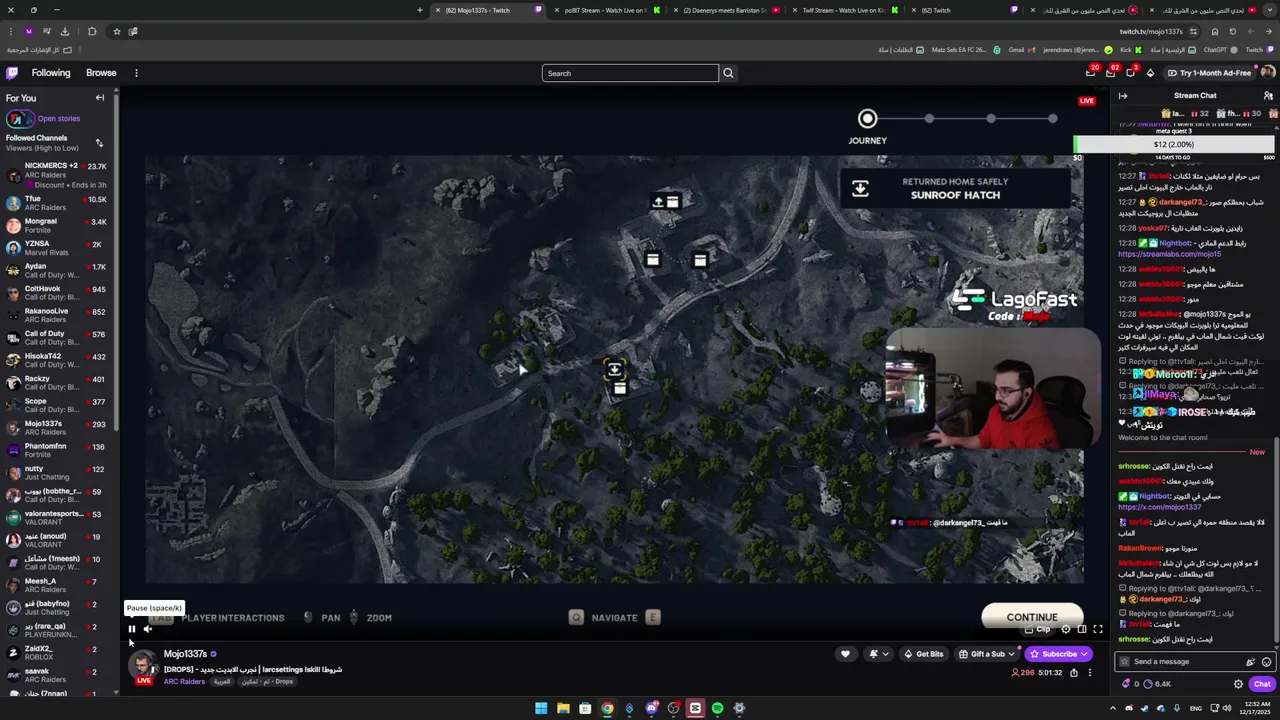Sort followed channels by viewers
1280x720 pixels.
[99, 143]
